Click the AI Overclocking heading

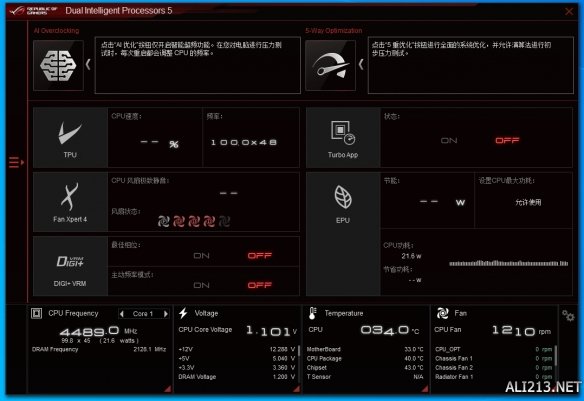click(x=56, y=31)
